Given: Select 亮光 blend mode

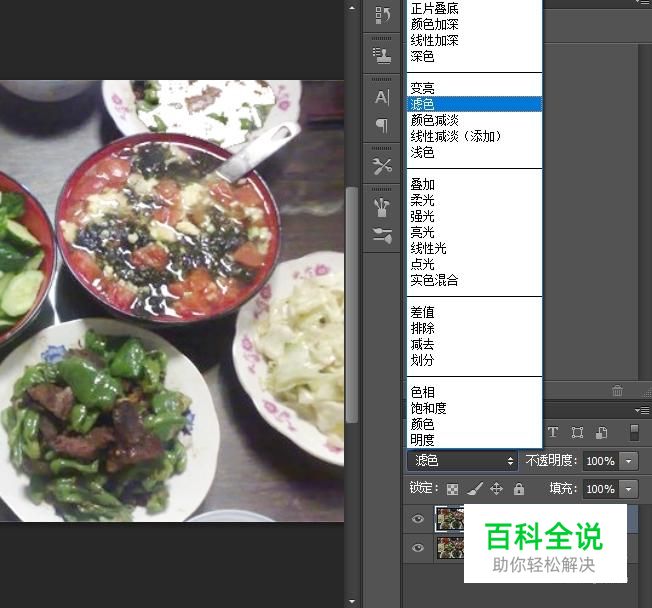Looking at the screenshot, I should [x=474, y=232].
